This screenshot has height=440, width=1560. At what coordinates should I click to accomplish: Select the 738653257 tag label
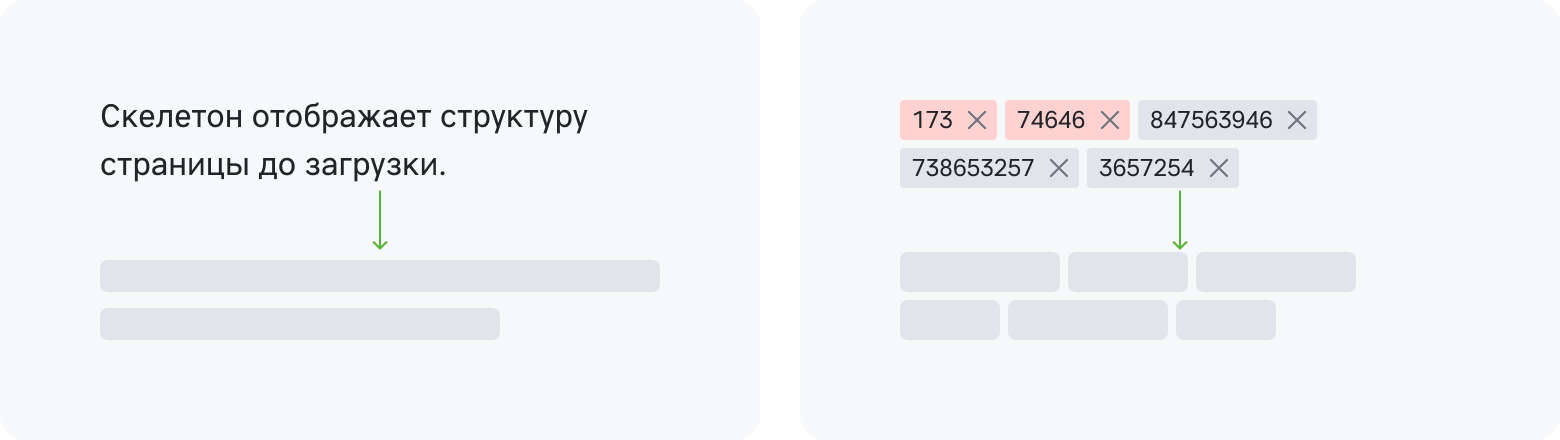pos(973,168)
